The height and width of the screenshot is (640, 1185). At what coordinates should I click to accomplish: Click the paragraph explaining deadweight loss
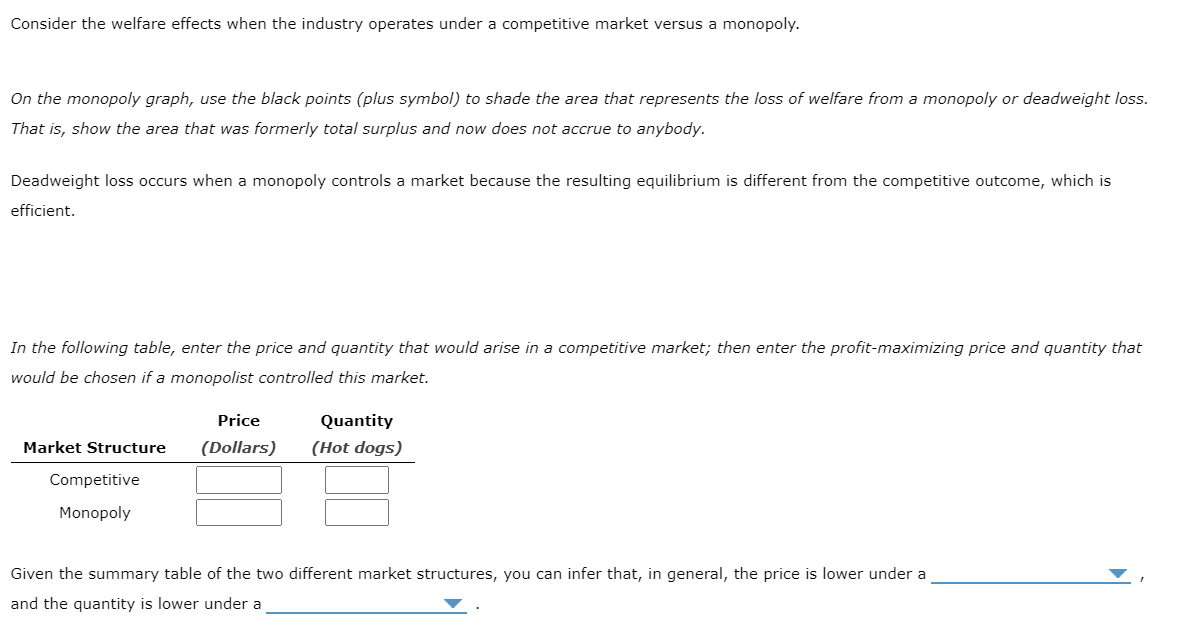pyautogui.click(x=560, y=180)
